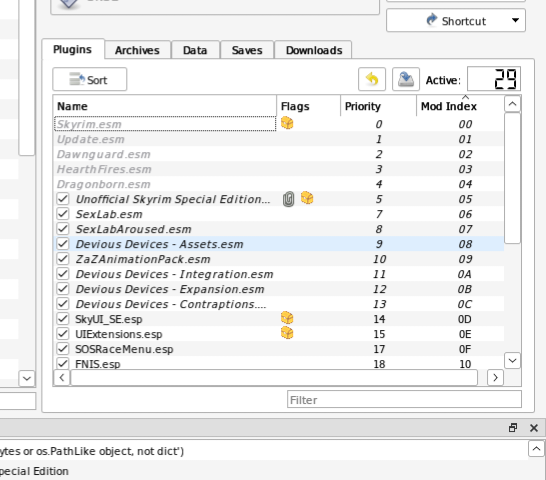Disable Devious Devices - Assets.esm checkbox
Screen dimensions: 546x480
coord(63,244)
